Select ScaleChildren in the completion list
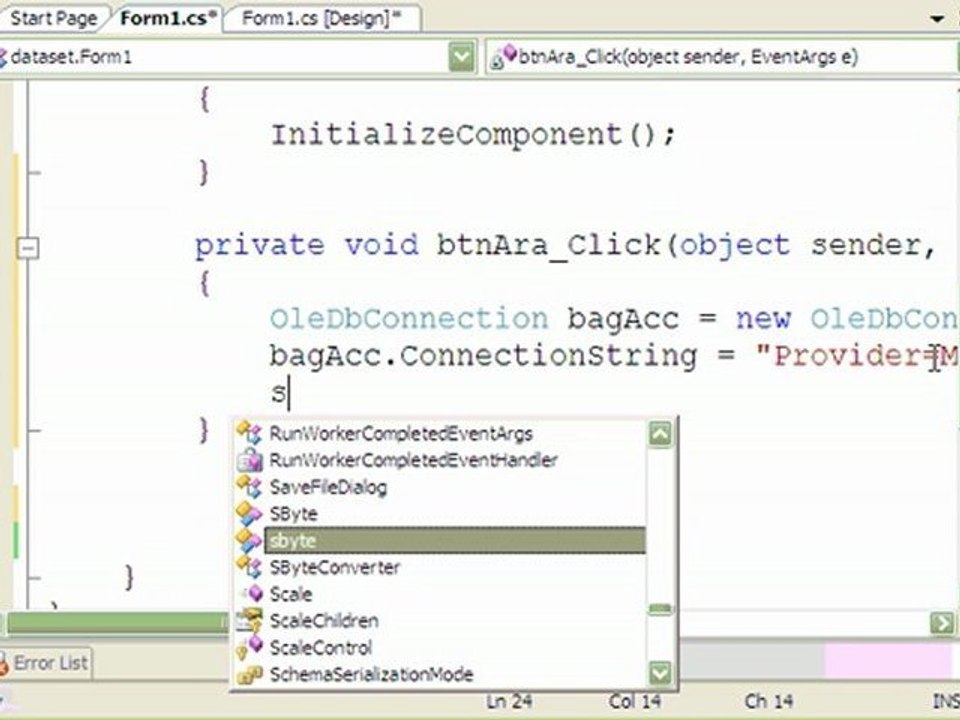This screenshot has height=720, width=960. 324,621
